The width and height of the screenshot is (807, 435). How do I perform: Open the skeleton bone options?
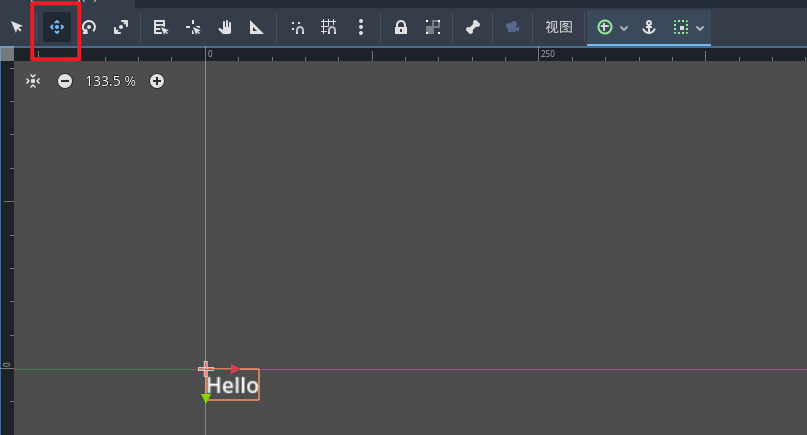pyautogui.click(x=472, y=27)
